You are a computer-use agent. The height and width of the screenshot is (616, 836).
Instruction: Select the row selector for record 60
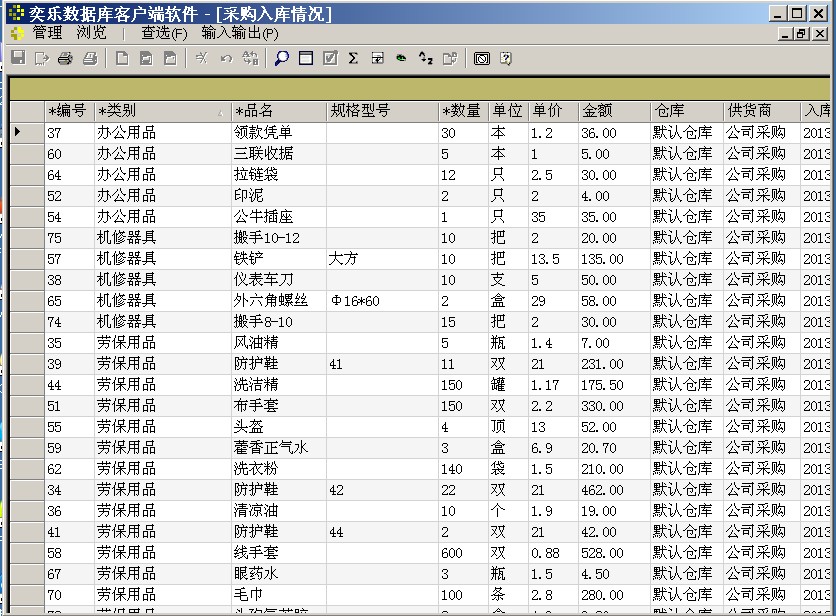tap(26, 154)
